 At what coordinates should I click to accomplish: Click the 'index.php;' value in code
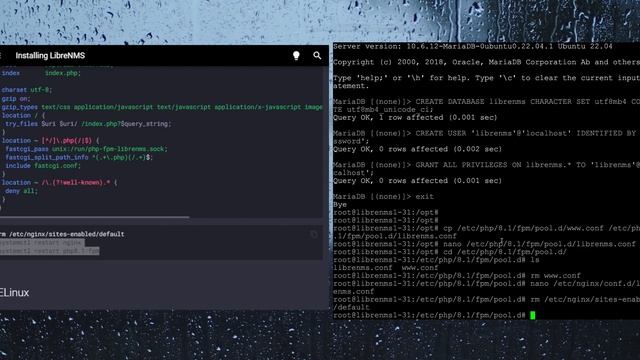pos(62,73)
